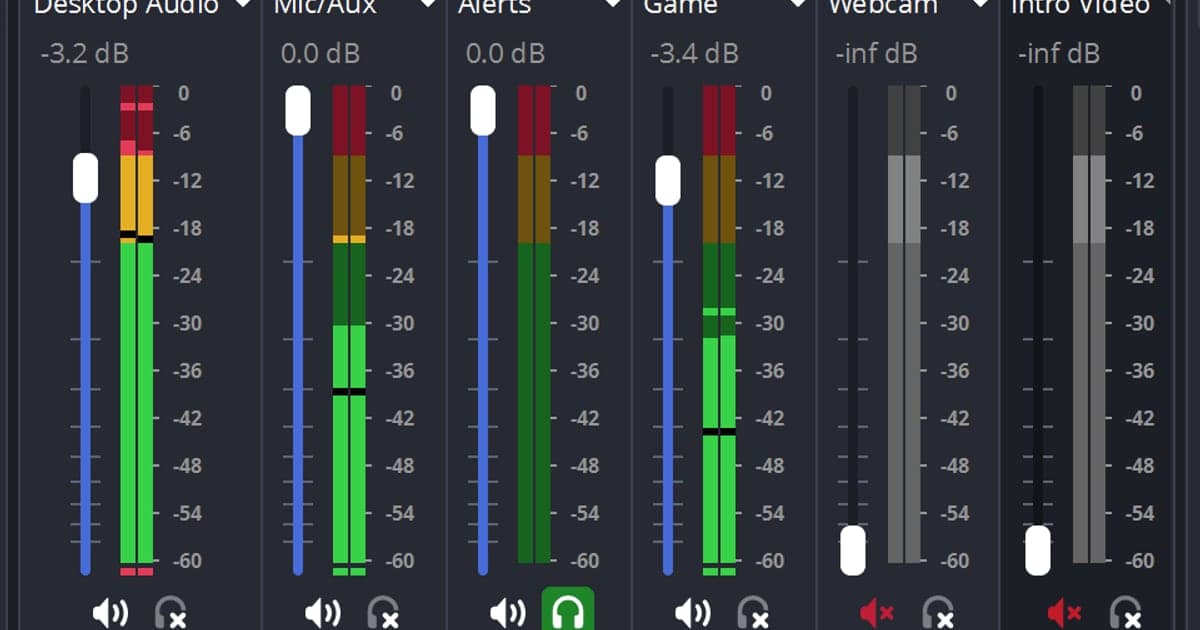This screenshot has width=1200, height=630.
Task: Enable monitoring headphone icon for Desktop Audio
Action: click(x=171, y=613)
